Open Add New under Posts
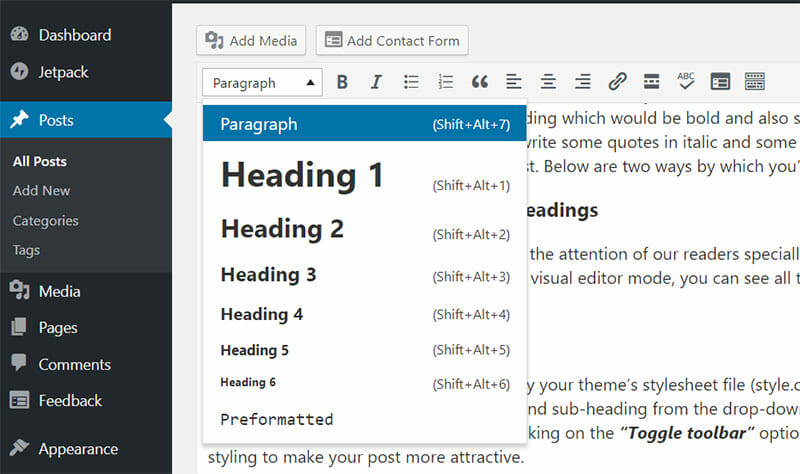This screenshot has width=800, height=474. coord(41,190)
